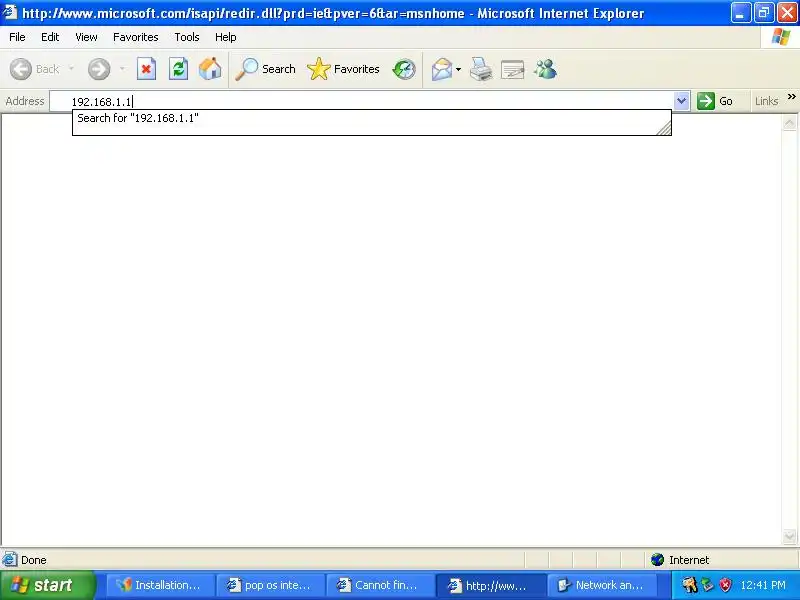Open Messenger people icon
This screenshot has height=600, width=800.
(x=545, y=69)
